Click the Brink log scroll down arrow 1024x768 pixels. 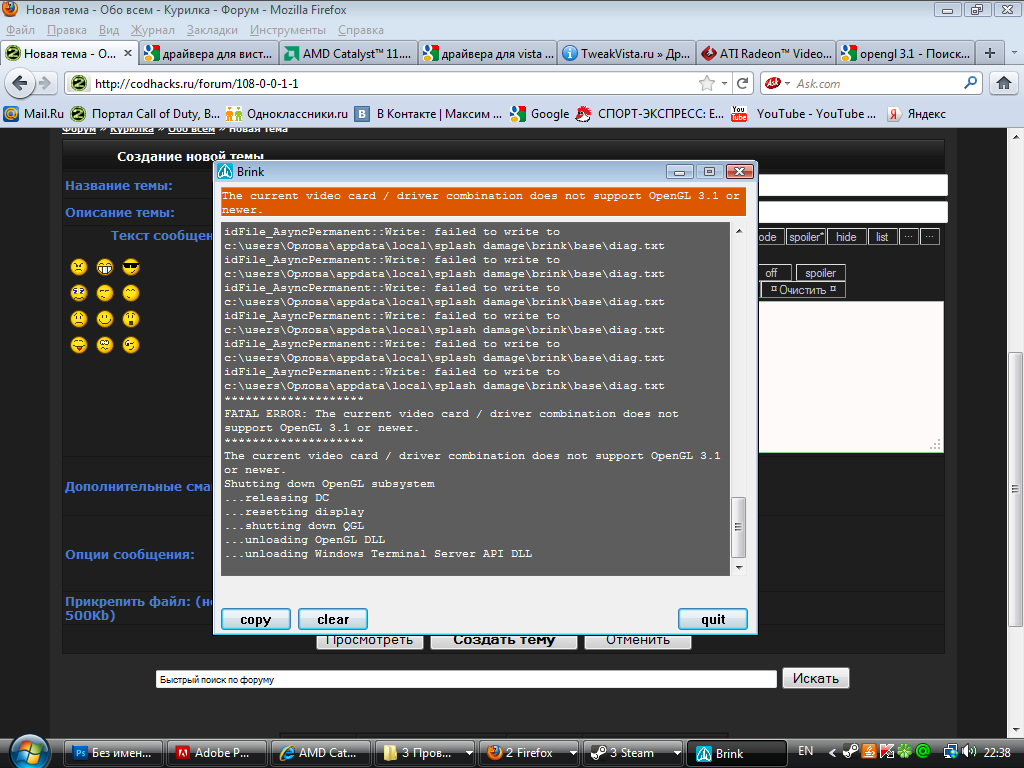(739, 568)
